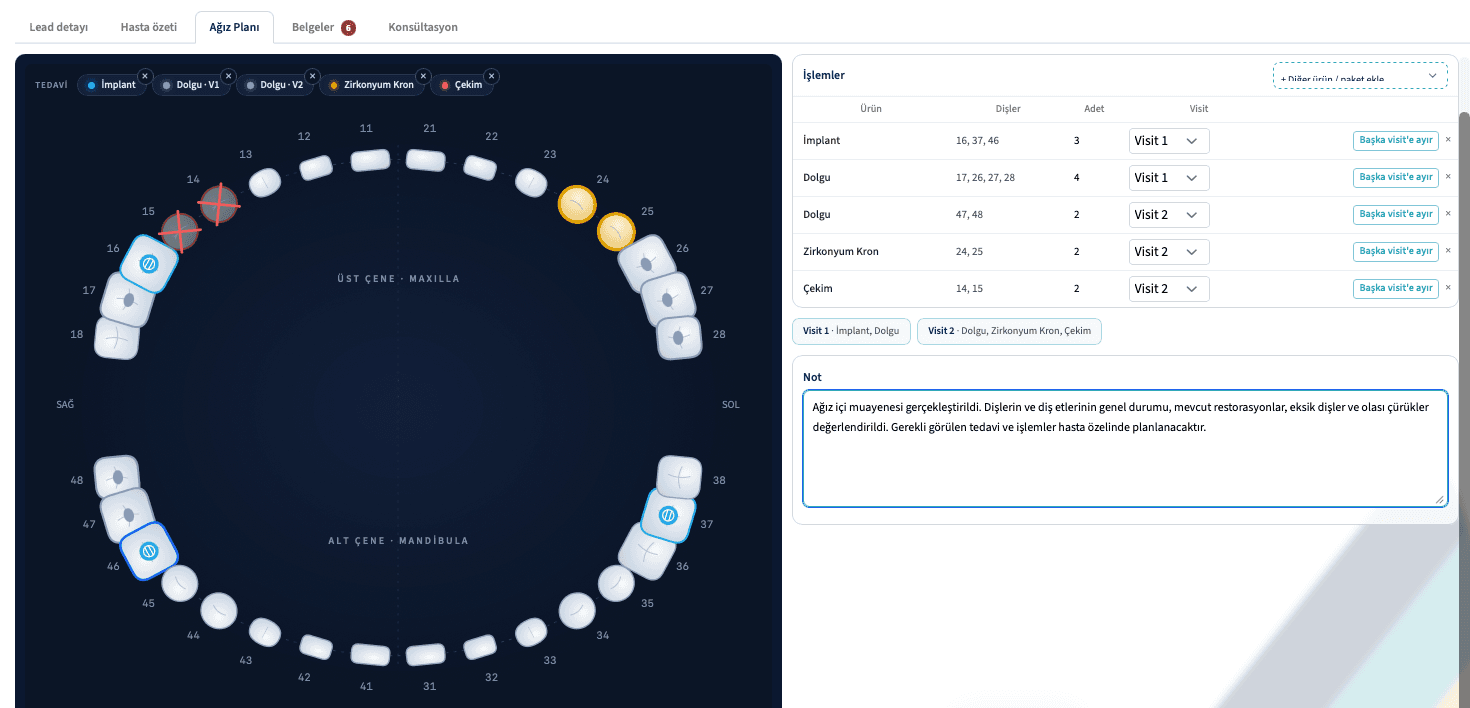The image size is (1470, 708).
Task: Click tooth 15 with the red cross
Action: [x=180, y=231]
